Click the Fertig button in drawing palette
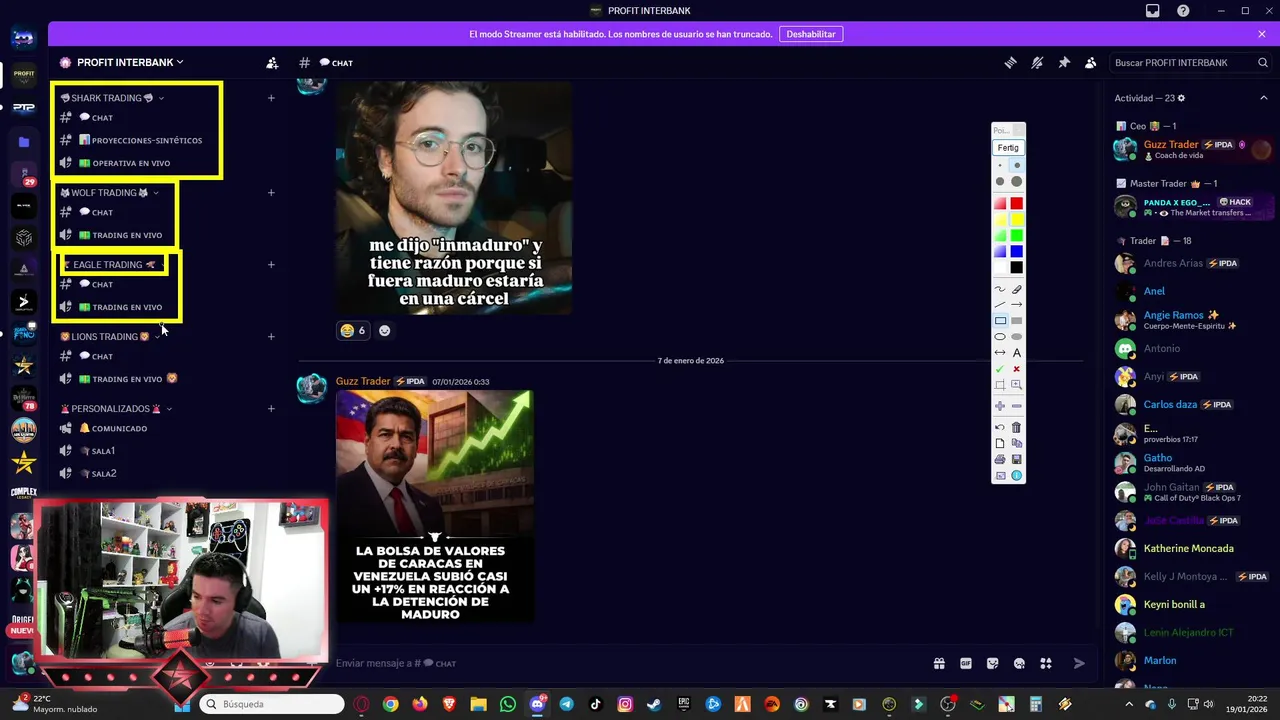Screen dimensions: 1280x720 1008,147
